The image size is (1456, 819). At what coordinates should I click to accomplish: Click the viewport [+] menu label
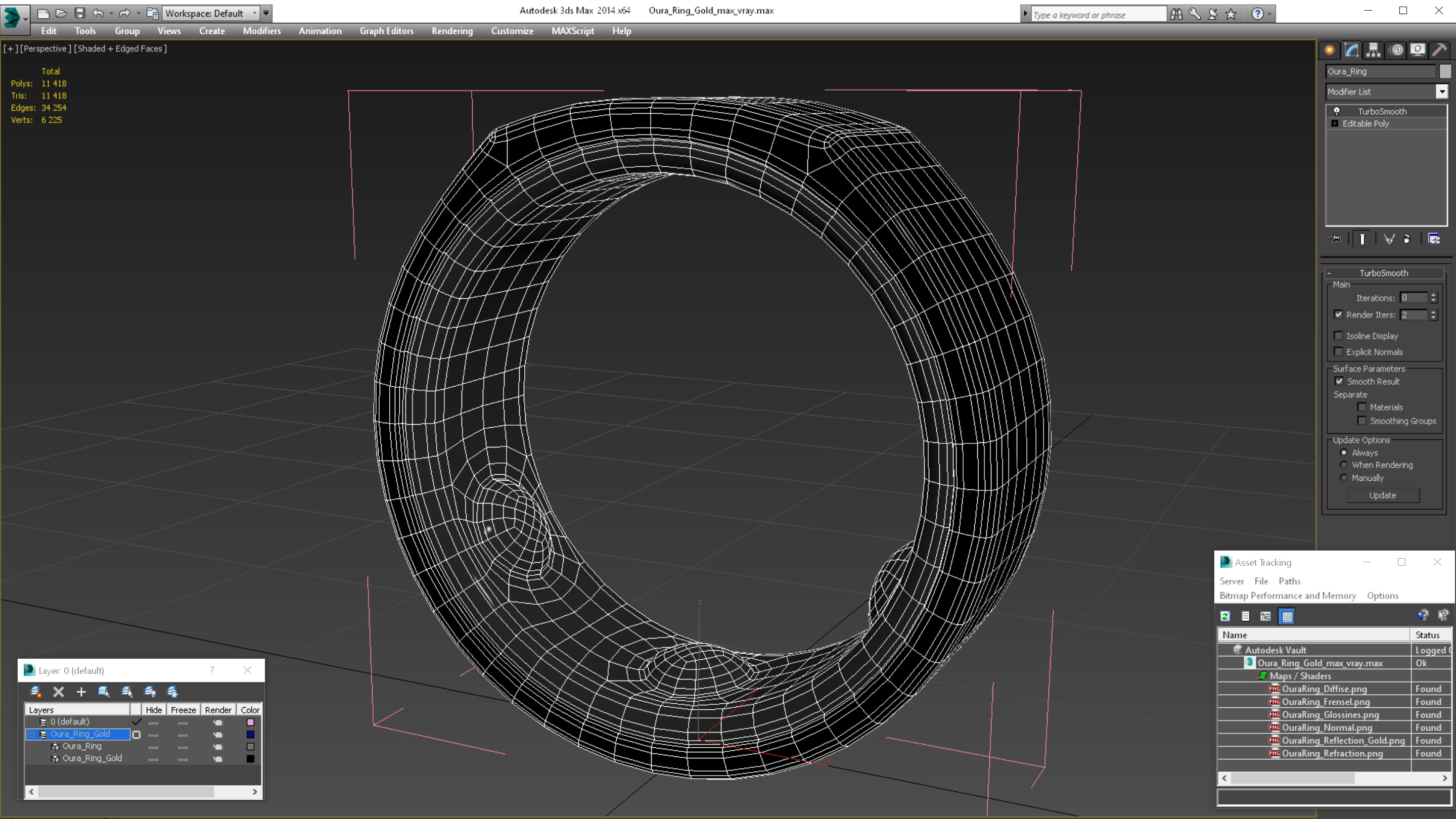tap(10, 49)
